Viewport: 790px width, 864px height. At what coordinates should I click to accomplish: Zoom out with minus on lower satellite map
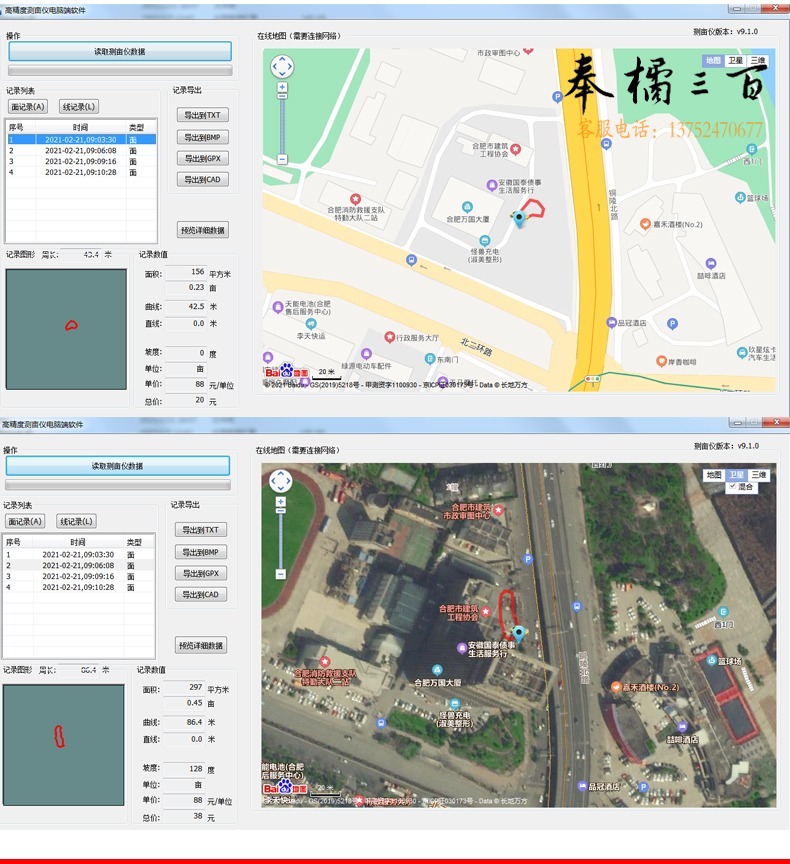click(280, 574)
